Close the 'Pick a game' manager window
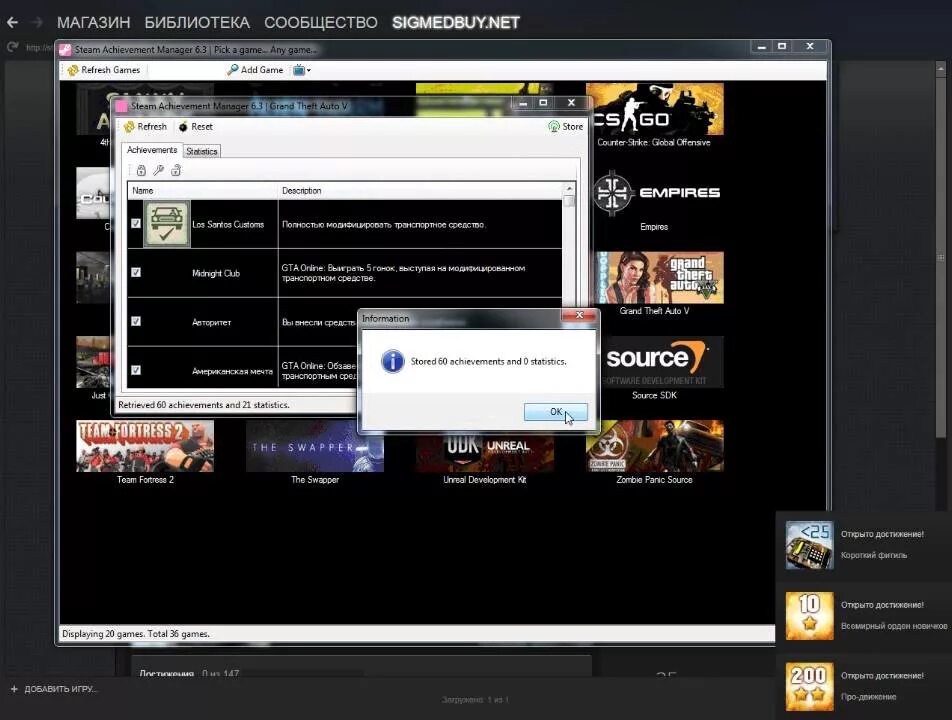Image resolution: width=952 pixels, height=720 pixels. point(810,46)
